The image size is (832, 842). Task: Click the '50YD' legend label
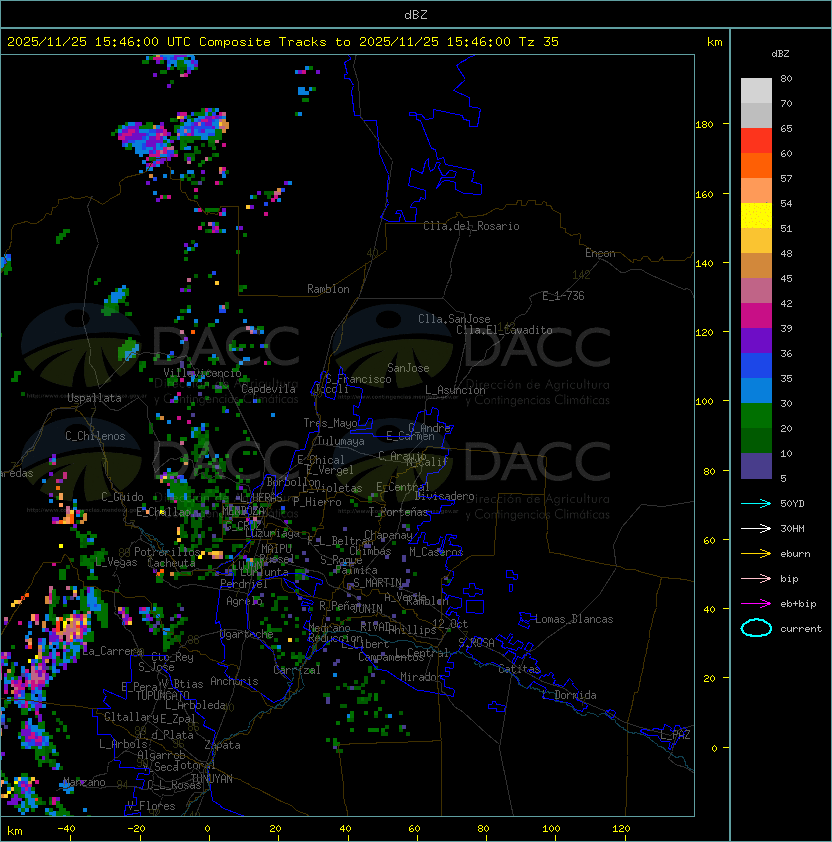(792, 503)
